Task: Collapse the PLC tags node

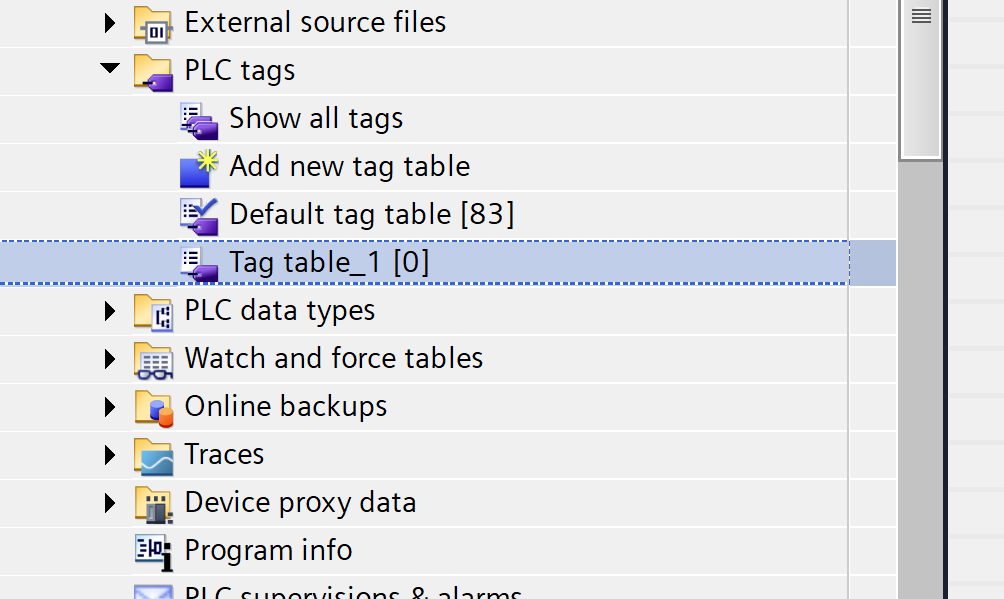Action: tap(110, 70)
